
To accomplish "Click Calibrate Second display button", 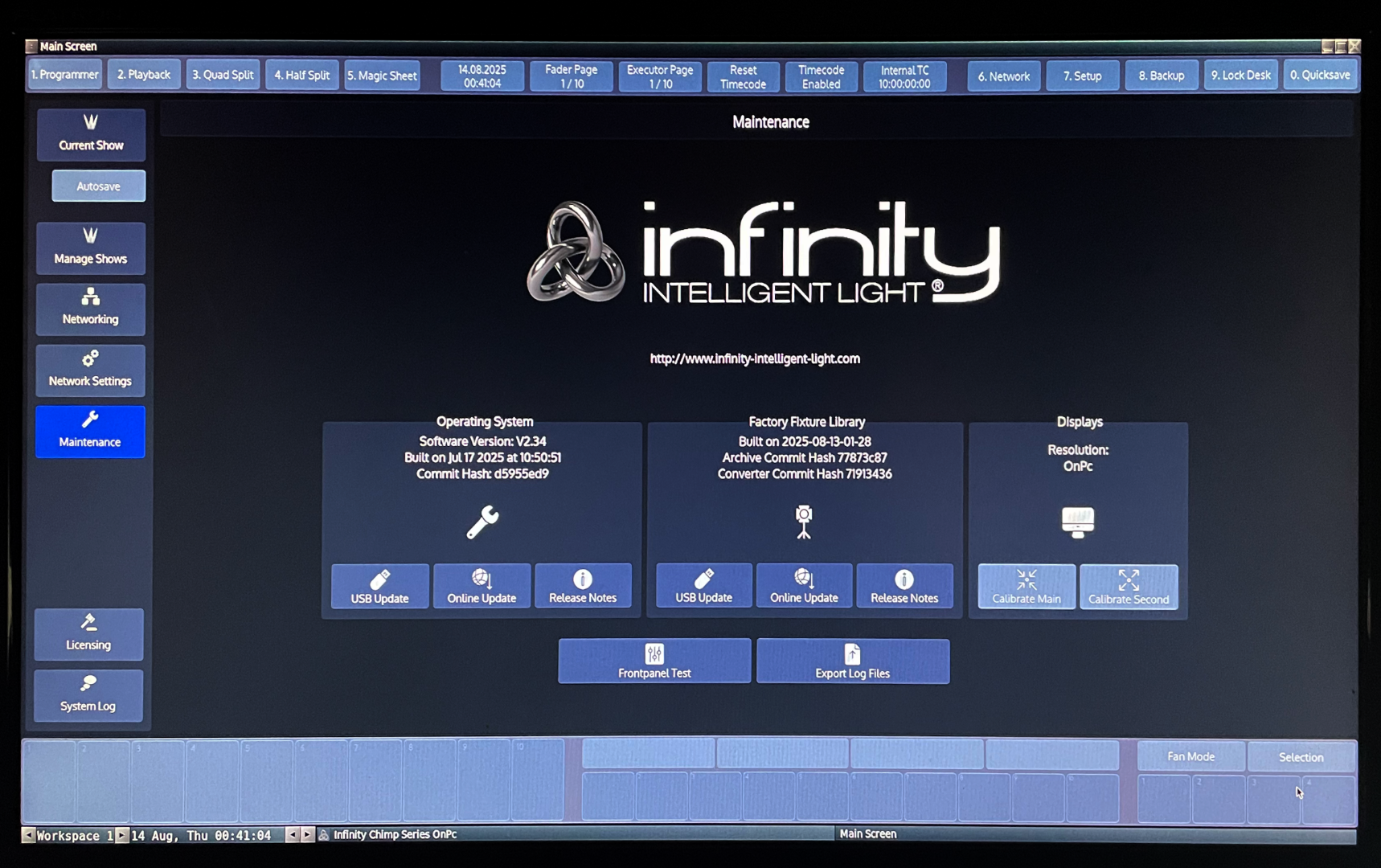I will (1129, 587).
